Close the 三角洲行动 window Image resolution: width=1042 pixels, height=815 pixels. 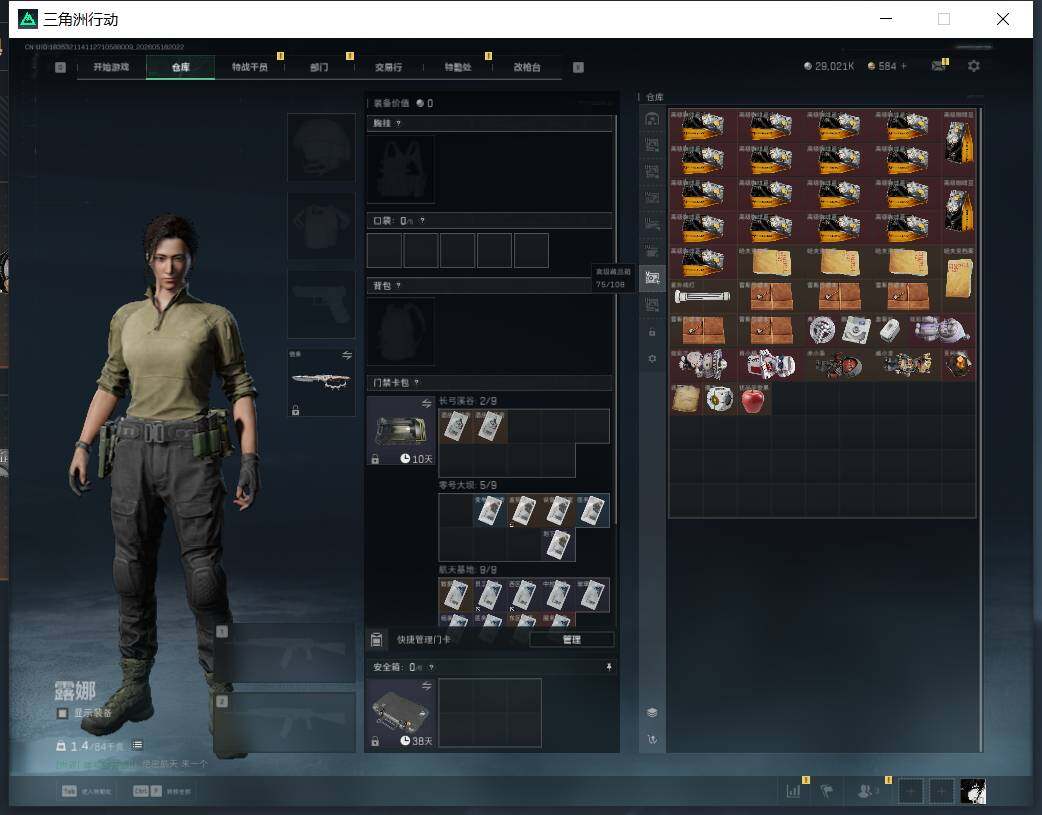1003,19
